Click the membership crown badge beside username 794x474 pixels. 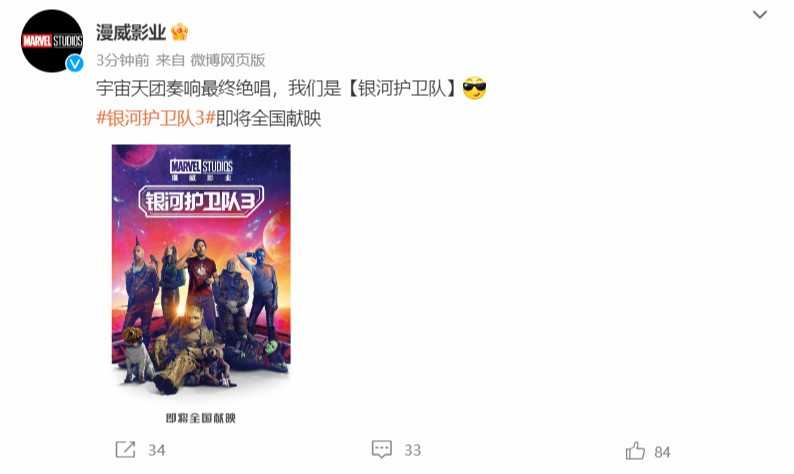coord(180,32)
